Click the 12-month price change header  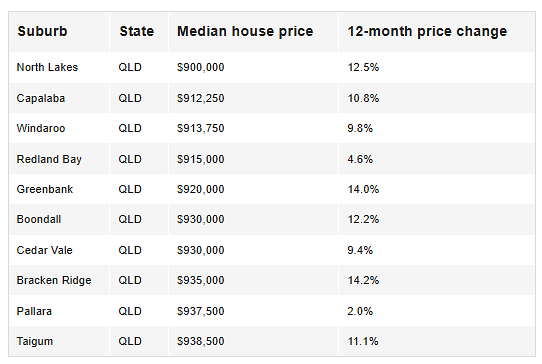pos(427,31)
